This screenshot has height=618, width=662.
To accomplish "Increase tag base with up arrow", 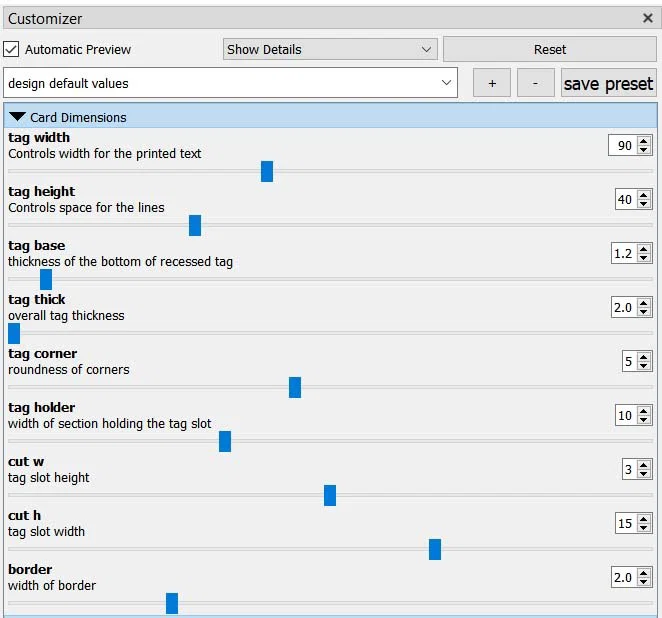I will point(643,249).
